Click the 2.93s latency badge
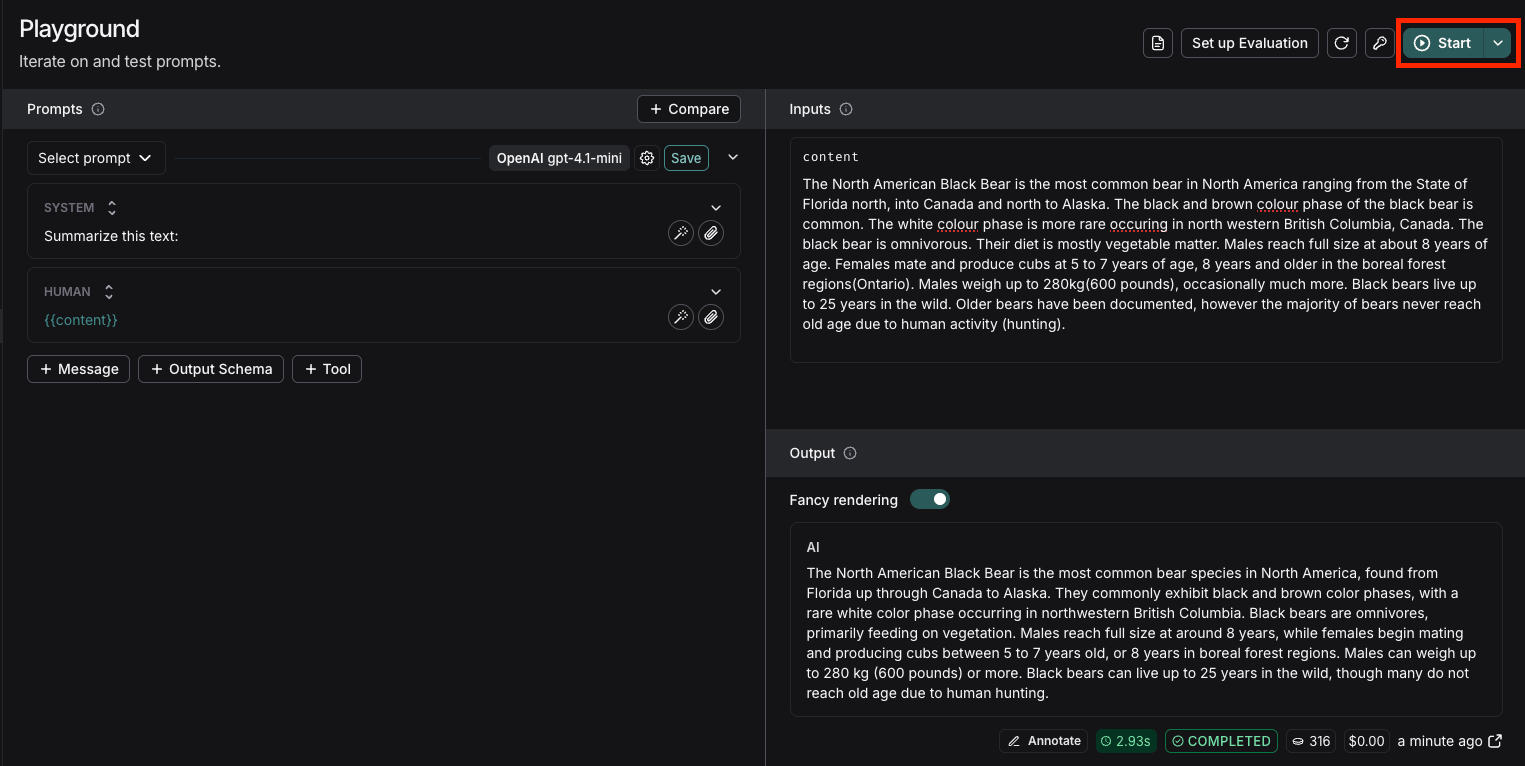This screenshot has height=766, width=1525. tap(1127, 741)
